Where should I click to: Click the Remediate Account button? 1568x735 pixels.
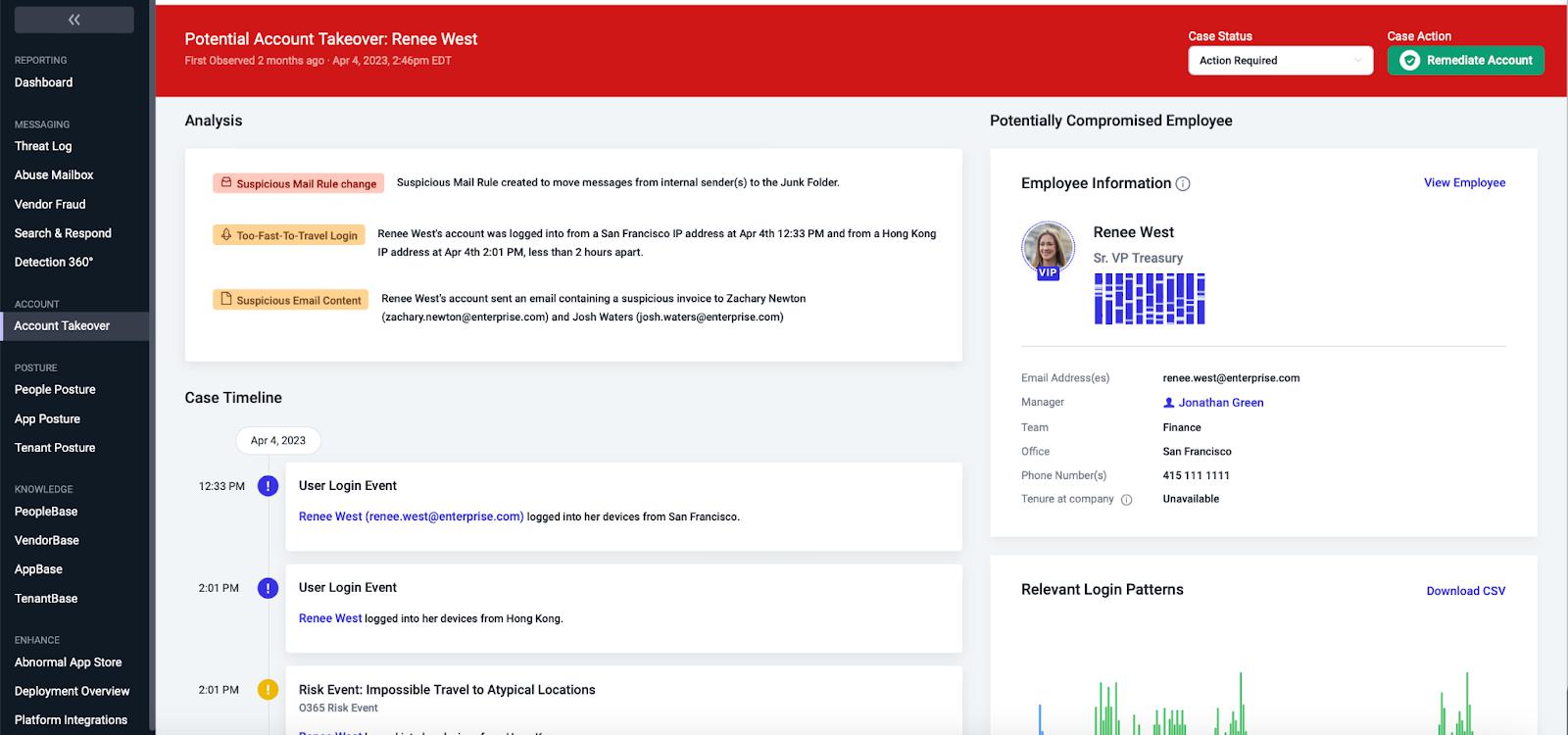click(1465, 61)
